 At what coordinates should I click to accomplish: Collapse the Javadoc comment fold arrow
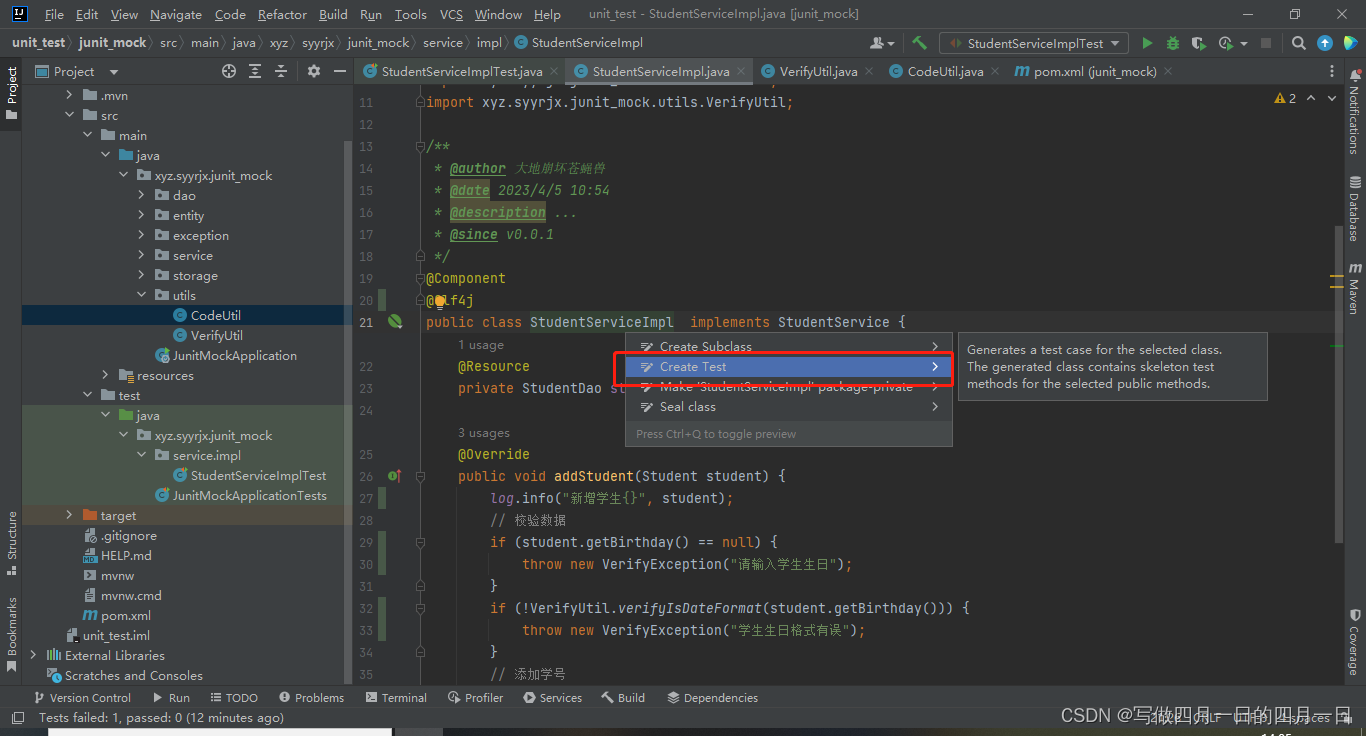pyautogui.click(x=421, y=146)
